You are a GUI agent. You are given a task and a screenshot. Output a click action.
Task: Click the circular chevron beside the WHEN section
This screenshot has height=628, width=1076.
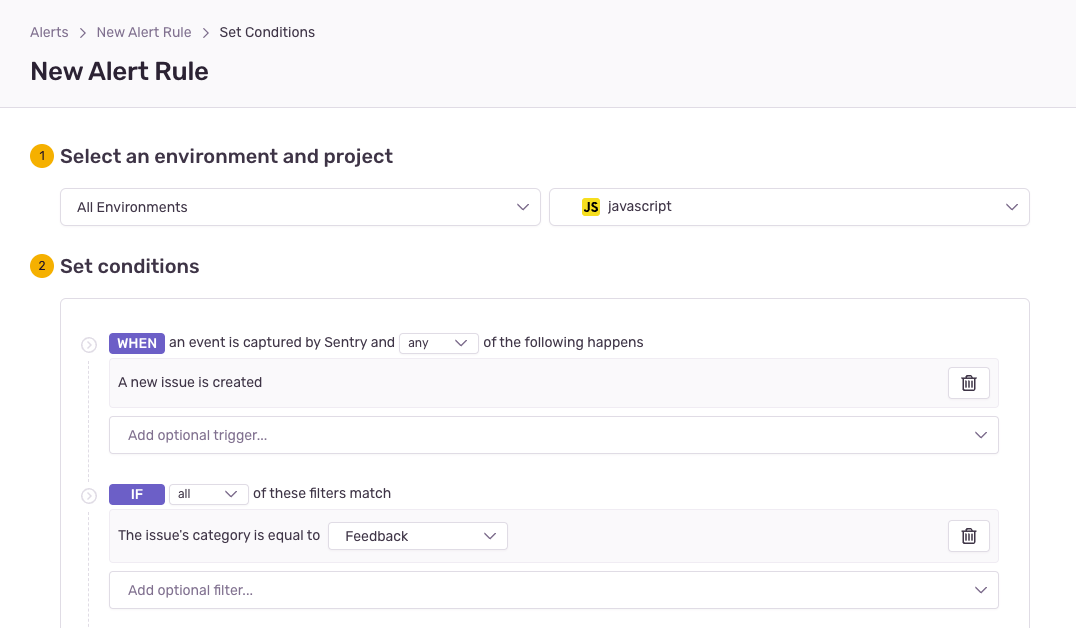[89, 343]
